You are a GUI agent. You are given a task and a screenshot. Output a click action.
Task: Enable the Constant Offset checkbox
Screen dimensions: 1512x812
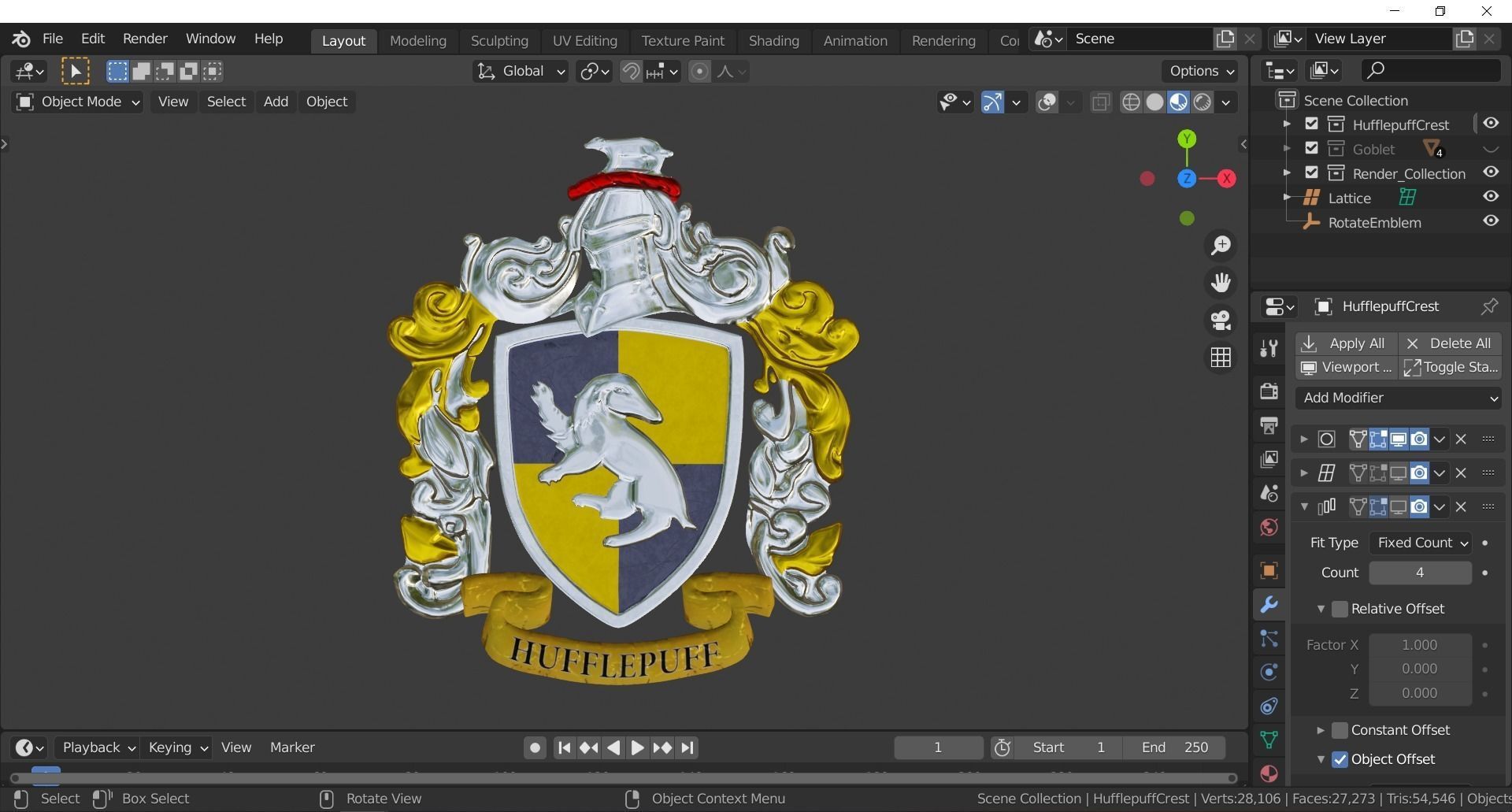[1340, 730]
